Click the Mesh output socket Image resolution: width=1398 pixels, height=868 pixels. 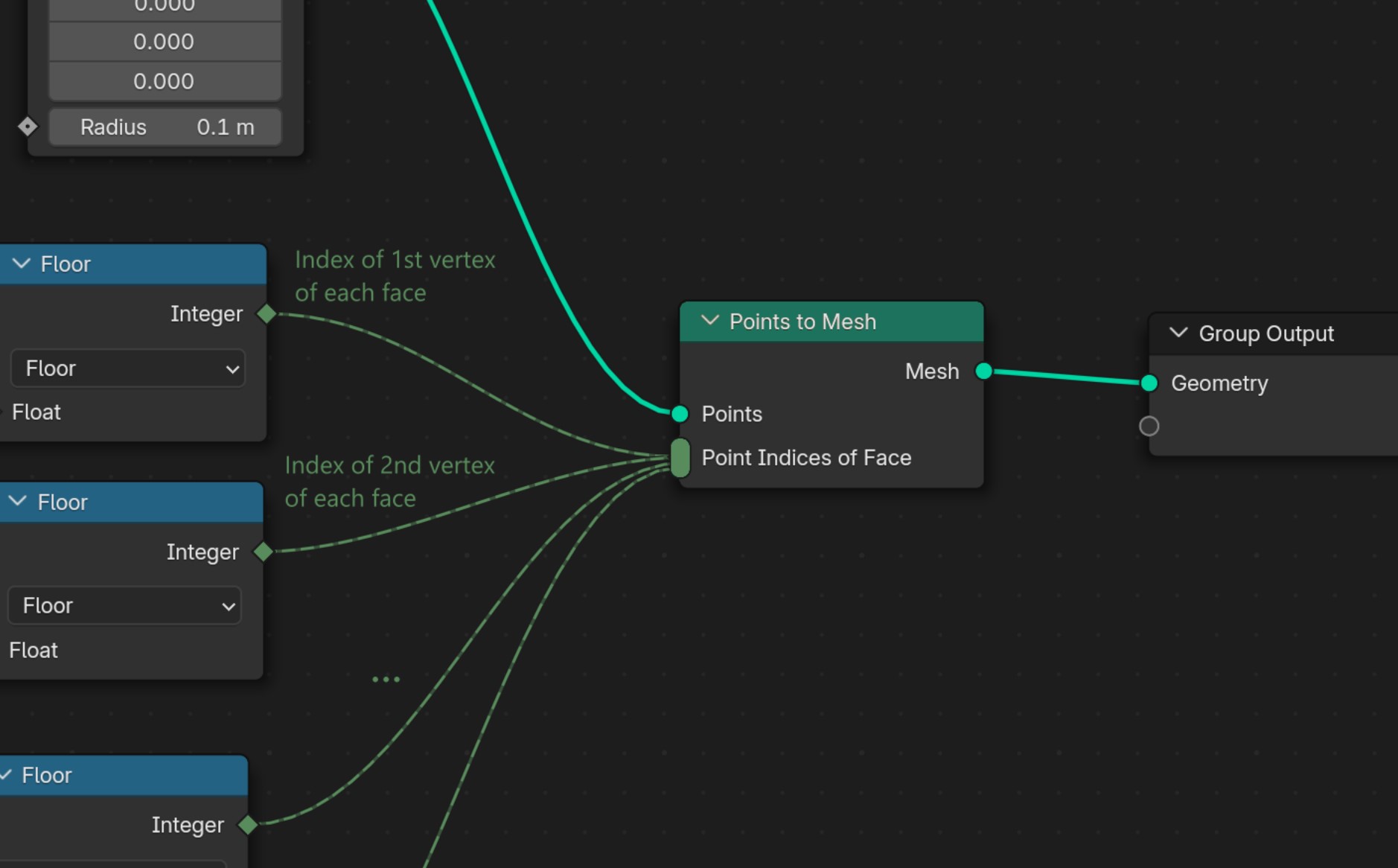coord(983,371)
